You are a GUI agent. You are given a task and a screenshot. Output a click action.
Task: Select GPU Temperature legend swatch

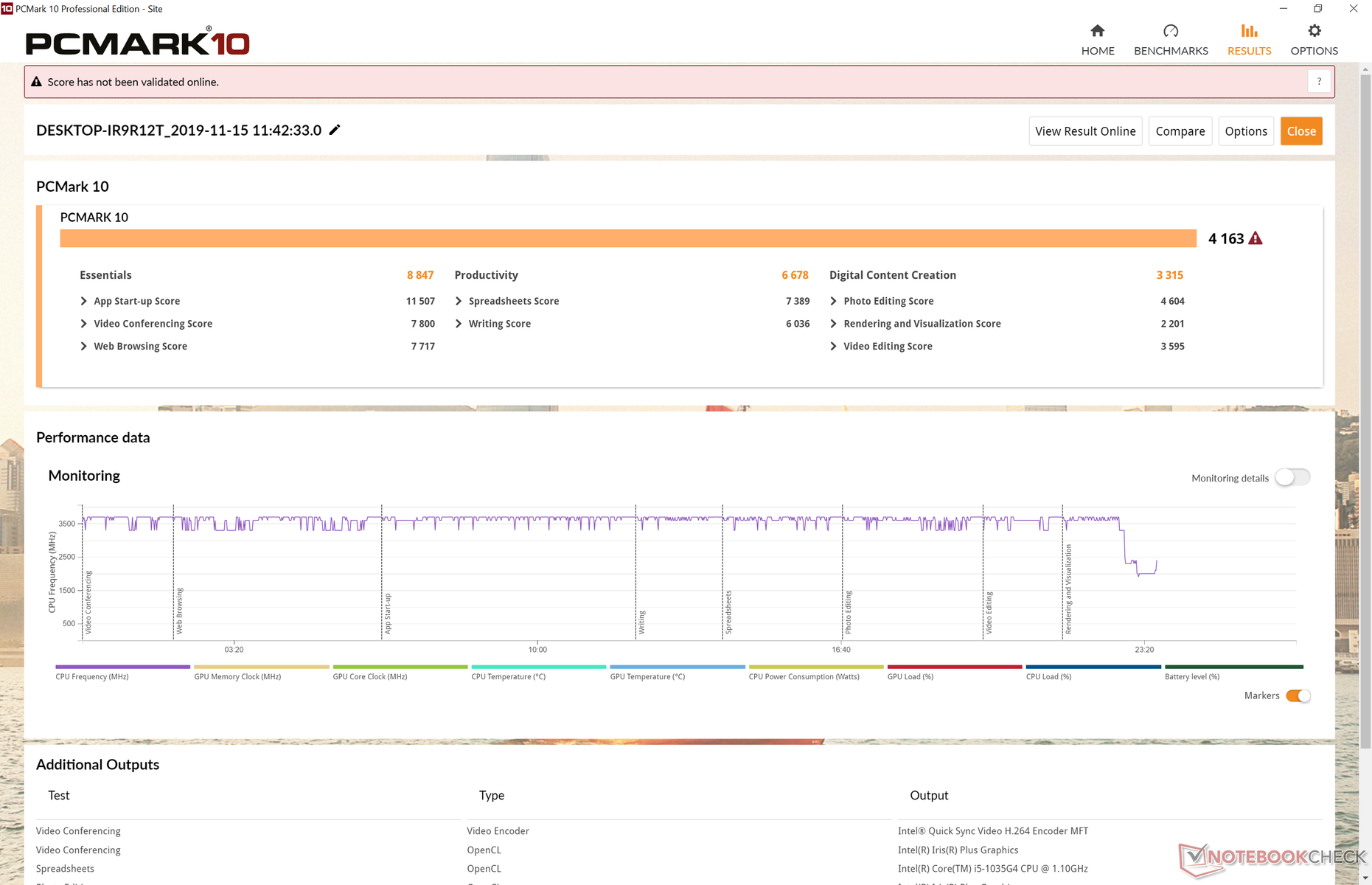(678, 667)
